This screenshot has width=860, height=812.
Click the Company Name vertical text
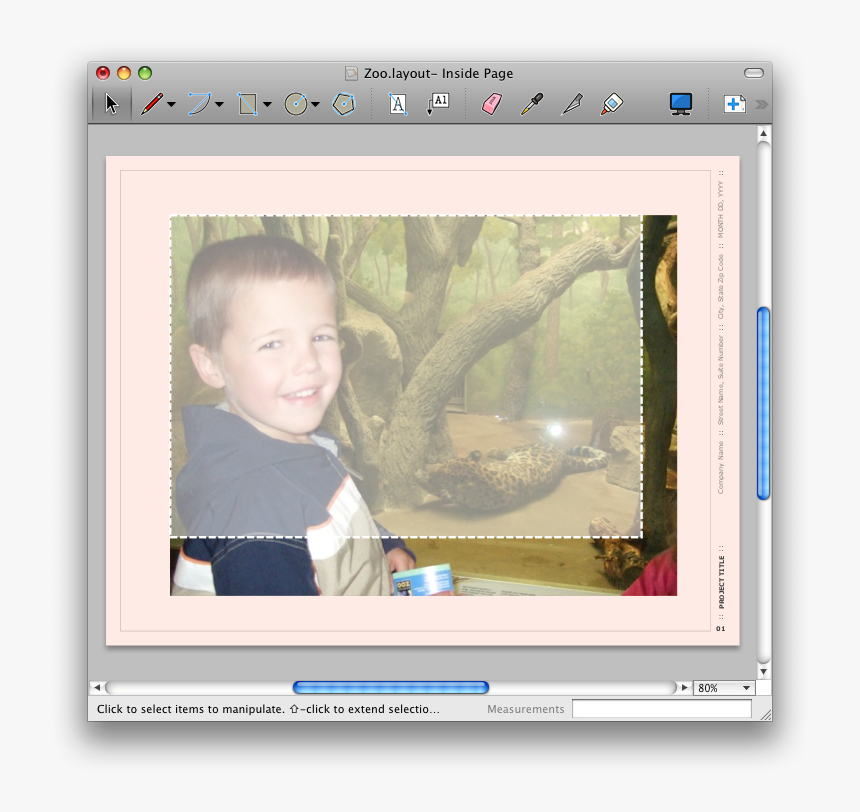pyautogui.click(x=721, y=467)
